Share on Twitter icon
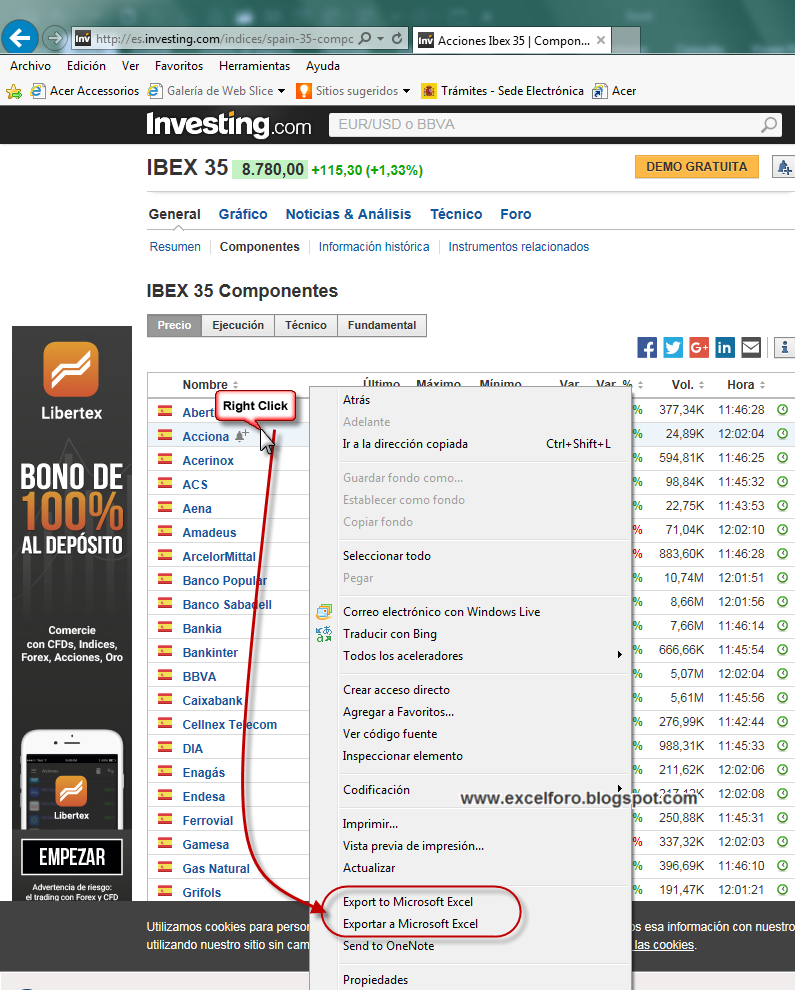The image size is (795, 990). pos(673,347)
